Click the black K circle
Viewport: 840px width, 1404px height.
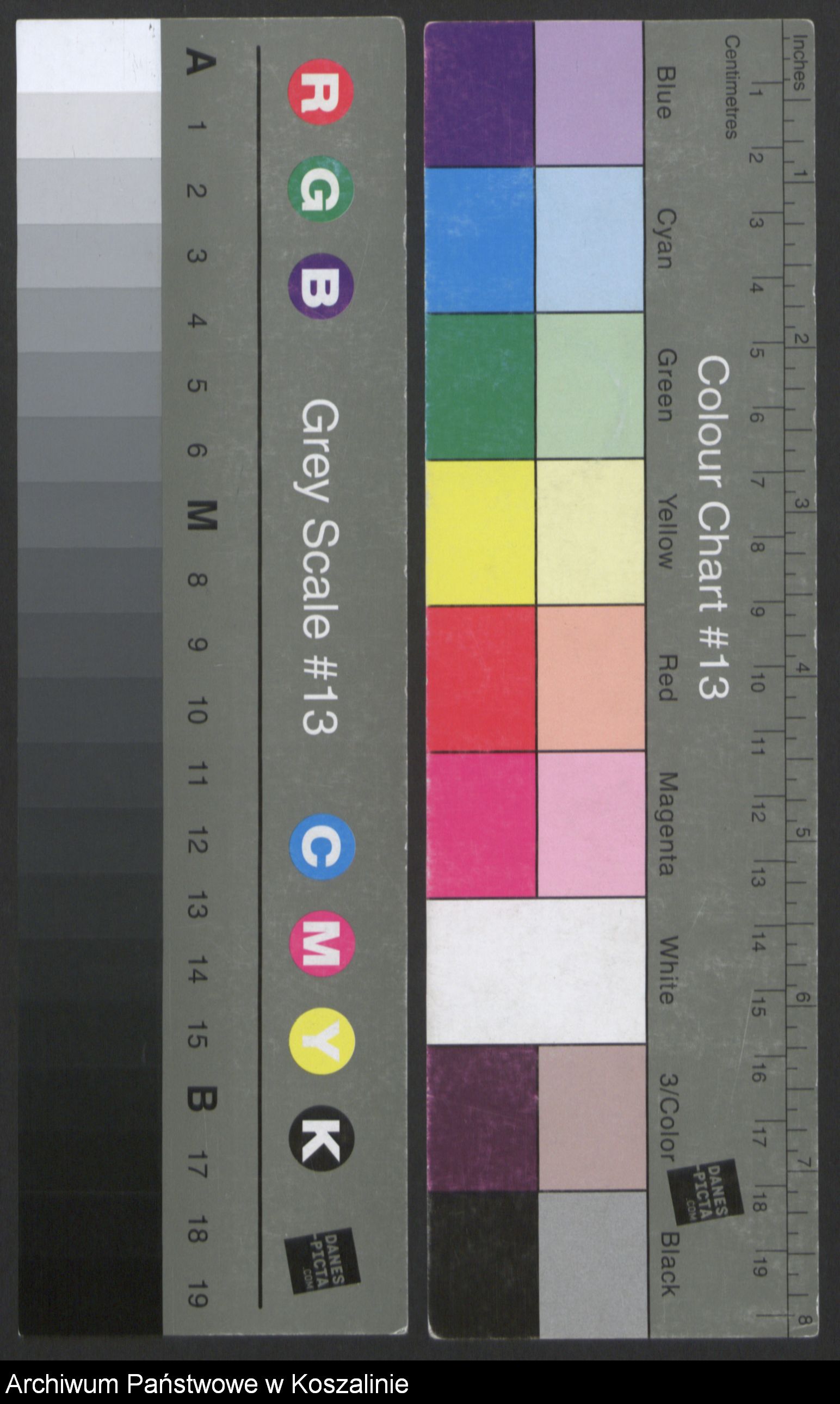point(322,1137)
